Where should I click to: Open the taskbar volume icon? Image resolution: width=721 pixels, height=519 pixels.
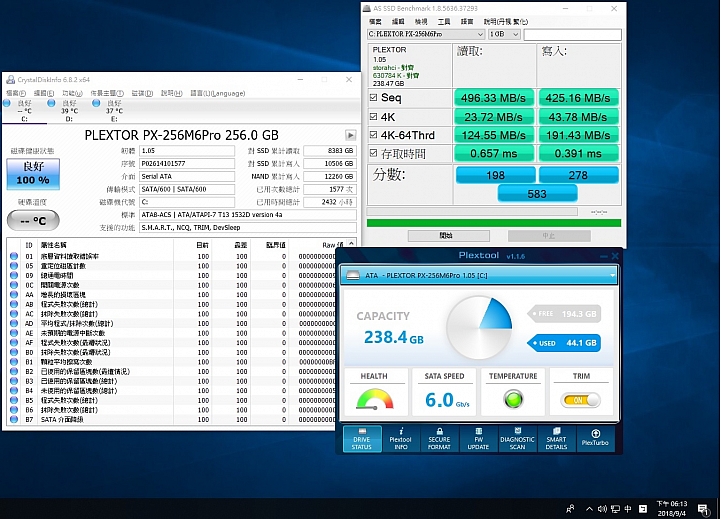click(602, 509)
